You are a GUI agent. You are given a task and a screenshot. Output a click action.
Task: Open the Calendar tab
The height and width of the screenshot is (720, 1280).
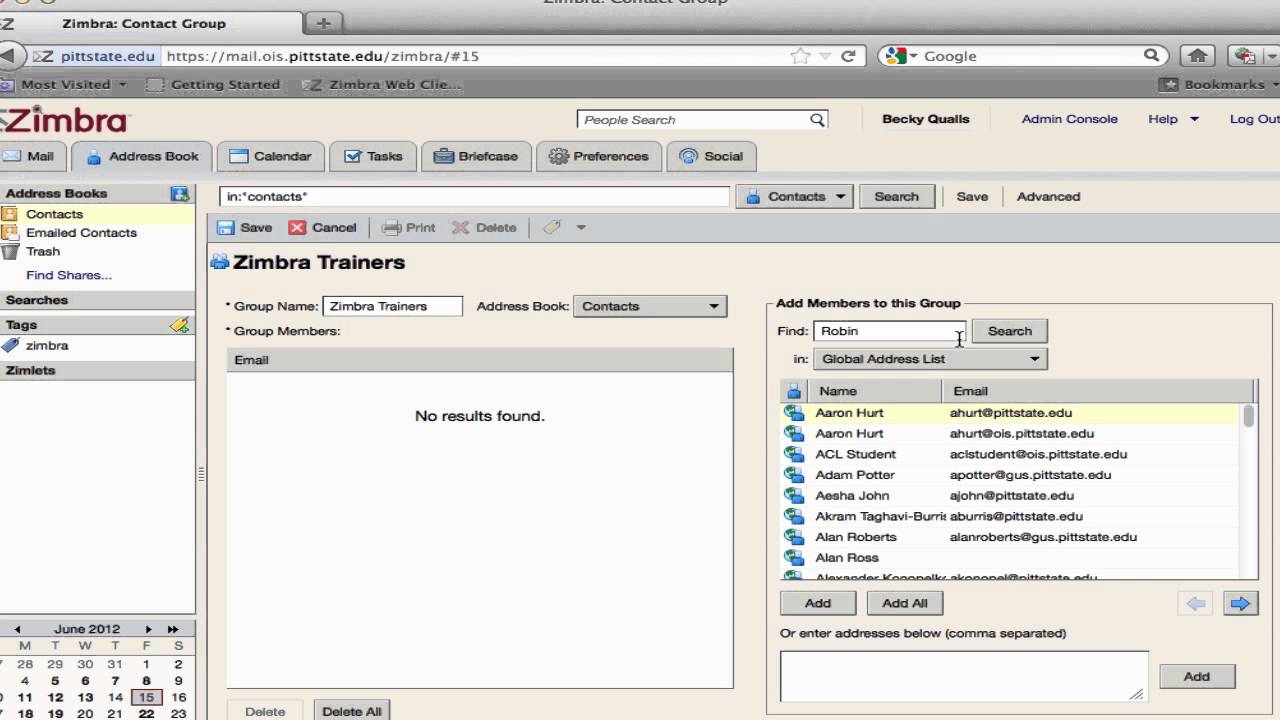tap(270, 156)
